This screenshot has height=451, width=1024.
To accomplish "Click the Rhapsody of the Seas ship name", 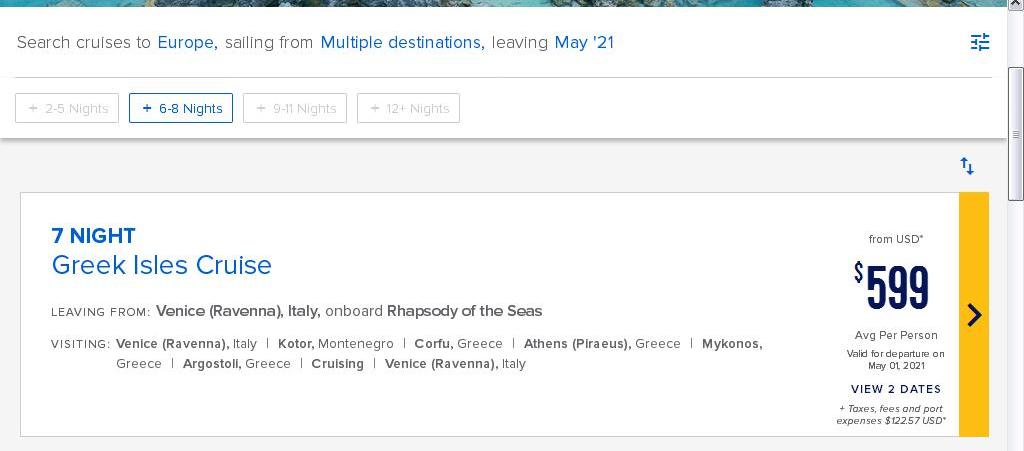I will 464,311.
